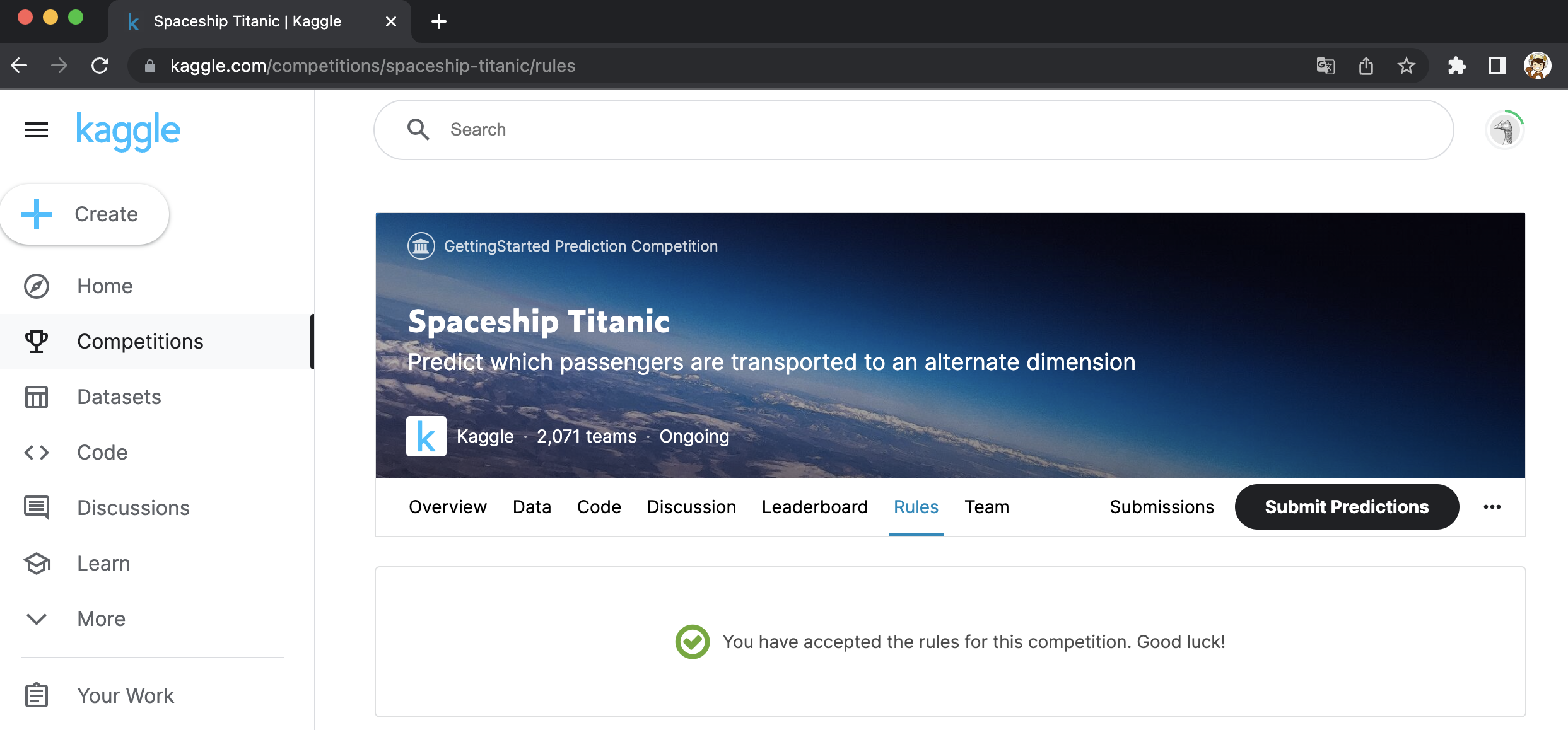Open the hamburger sidebar menu
The height and width of the screenshot is (730, 1568).
[36, 130]
